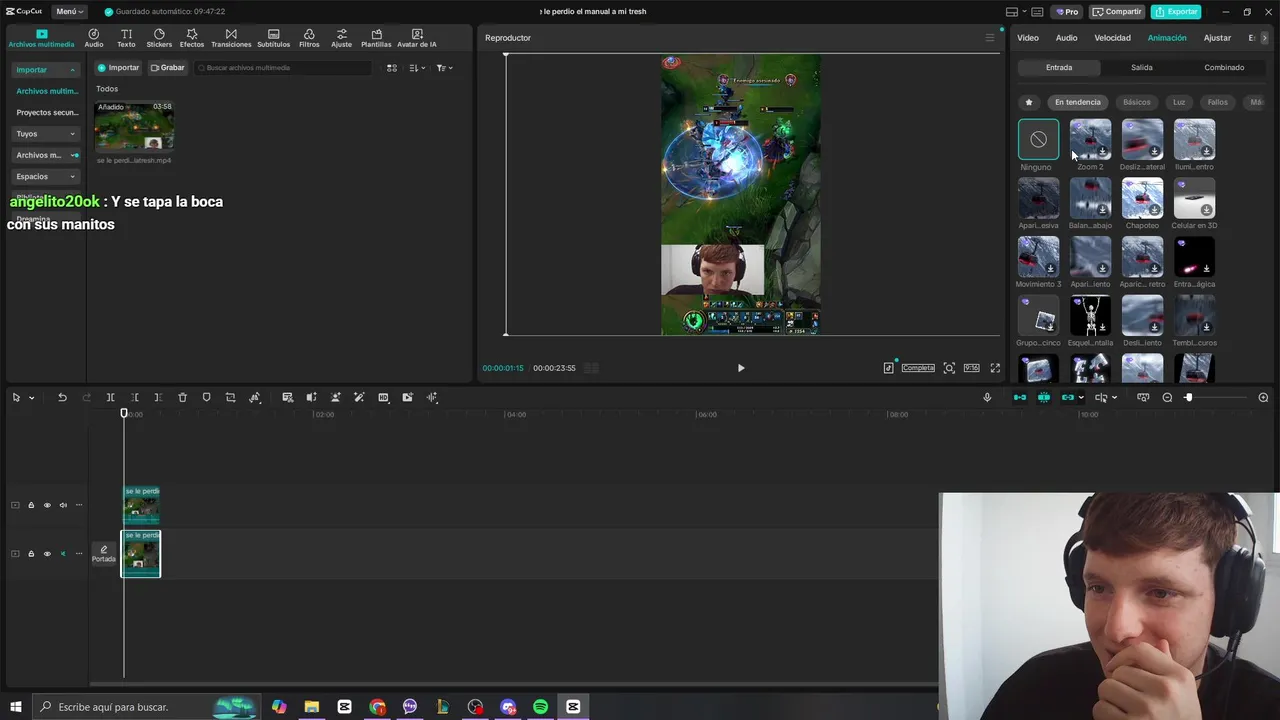The image size is (1280, 720).
Task: Open the 9:16 aspect ratio selector
Action: pyautogui.click(x=971, y=368)
